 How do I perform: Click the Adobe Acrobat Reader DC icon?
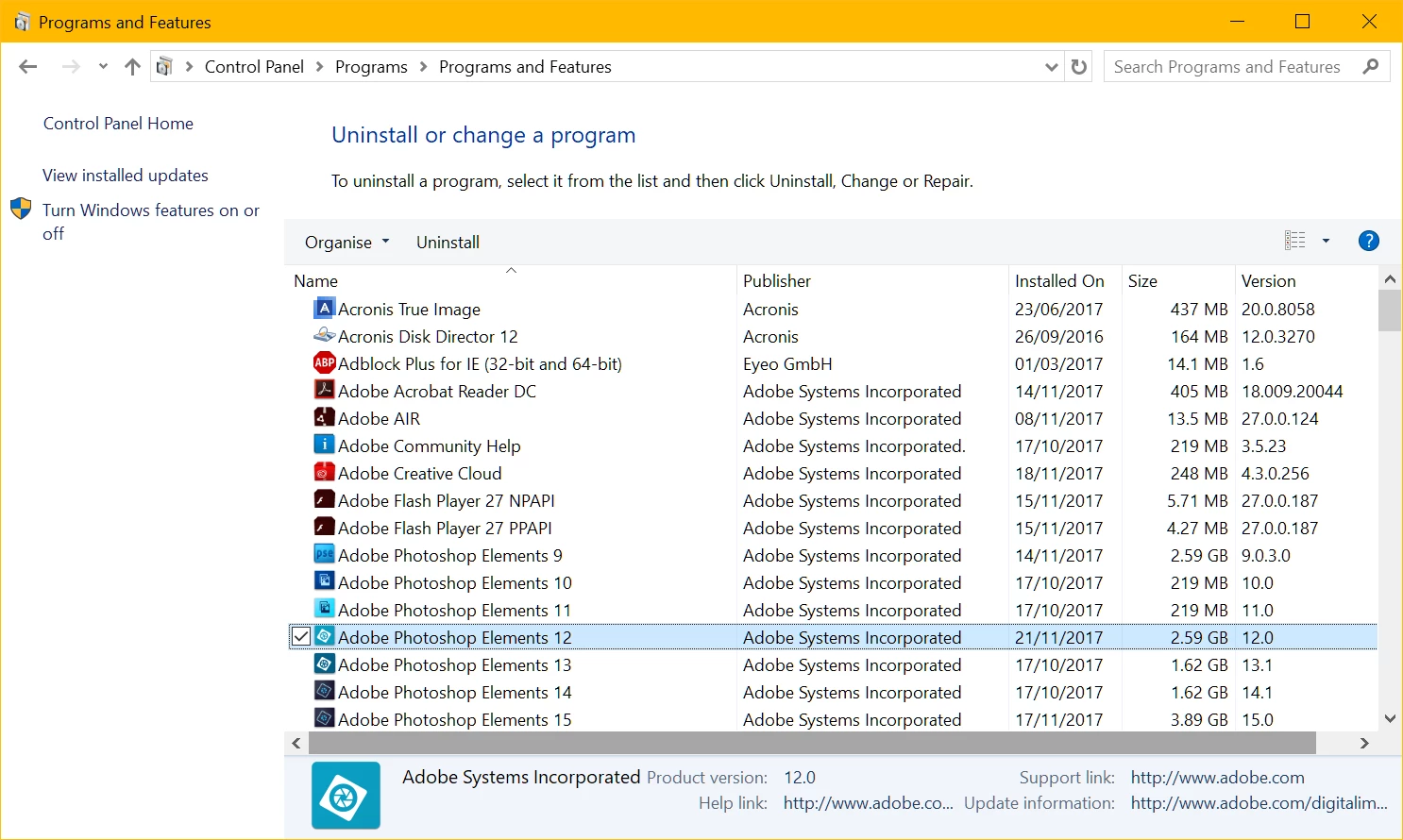pyautogui.click(x=324, y=390)
